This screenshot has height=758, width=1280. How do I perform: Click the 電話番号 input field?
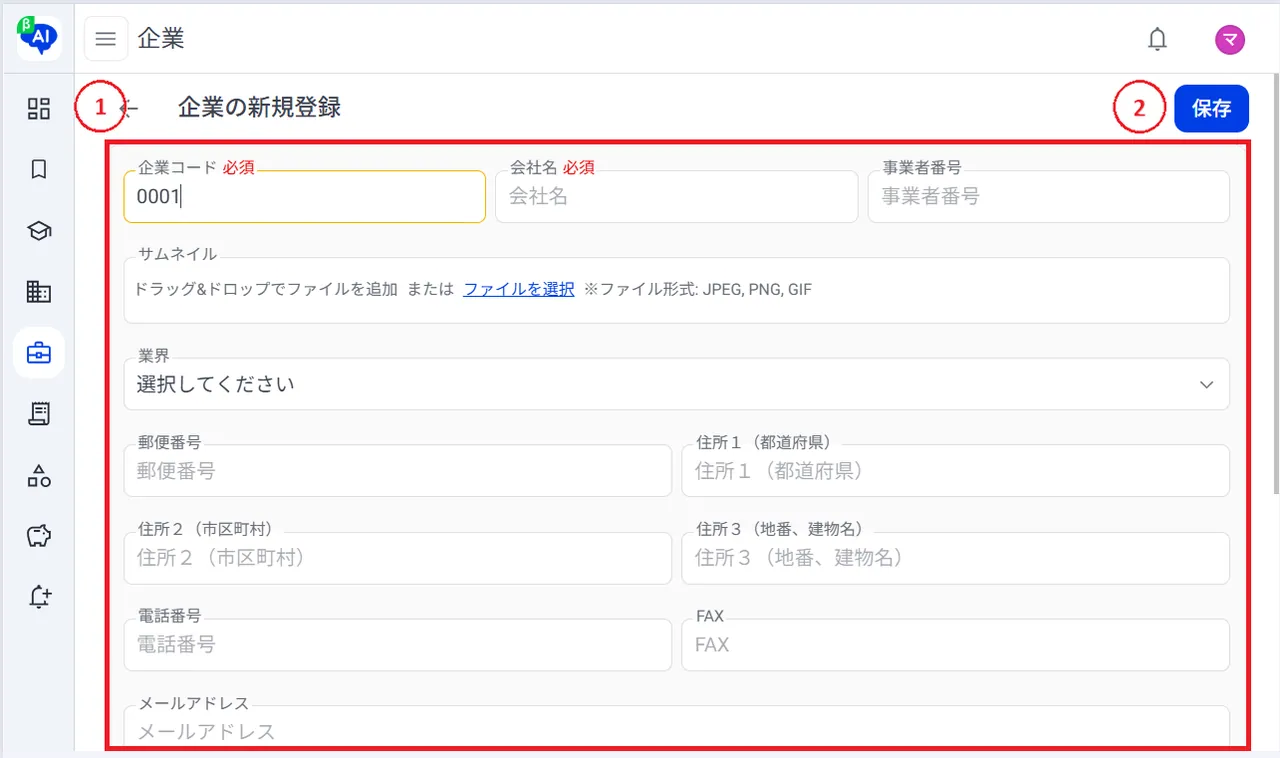pos(398,644)
